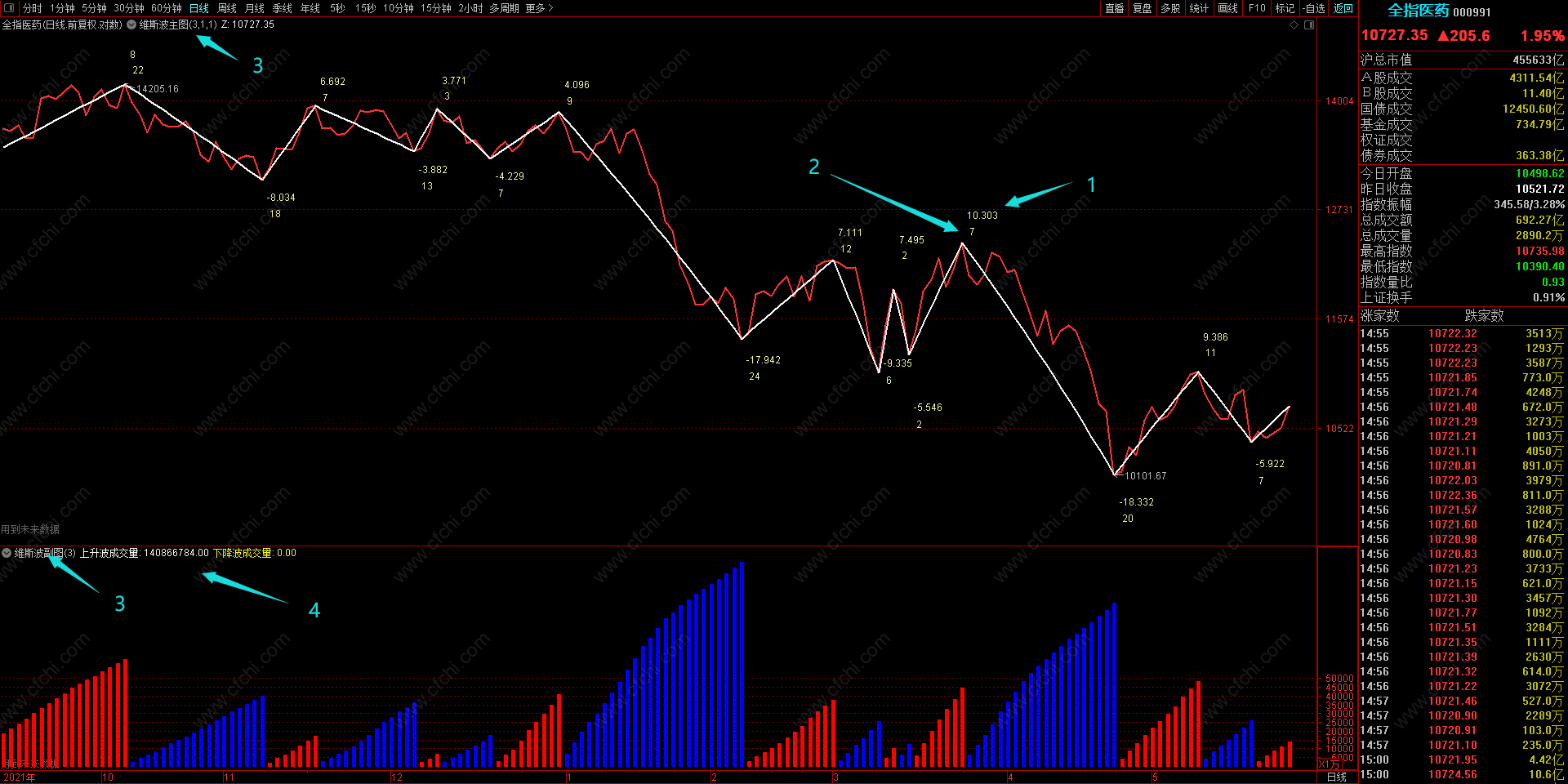The width and height of the screenshot is (1568, 784).
Task: Expand the 更多 period options
Action: pos(539,8)
